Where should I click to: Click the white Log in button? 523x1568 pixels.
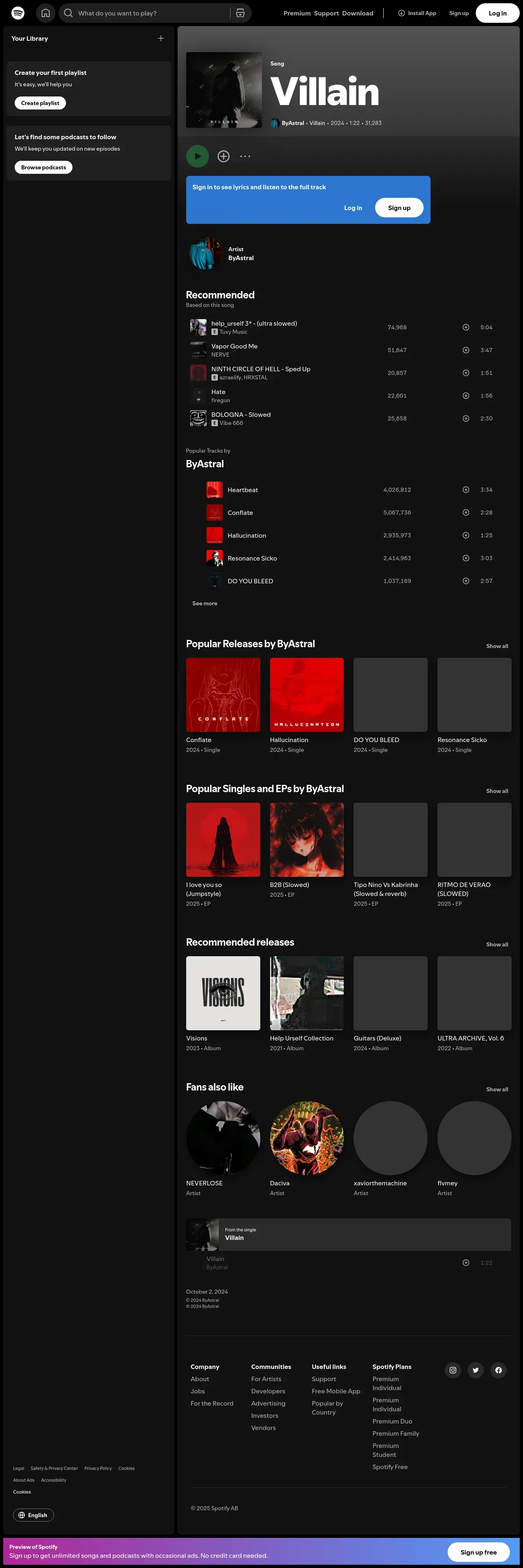pos(497,13)
